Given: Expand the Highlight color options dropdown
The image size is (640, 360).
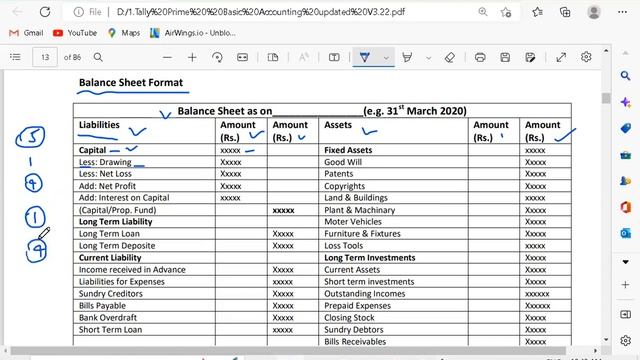Looking at the screenshot, I should tap(428, 58).
